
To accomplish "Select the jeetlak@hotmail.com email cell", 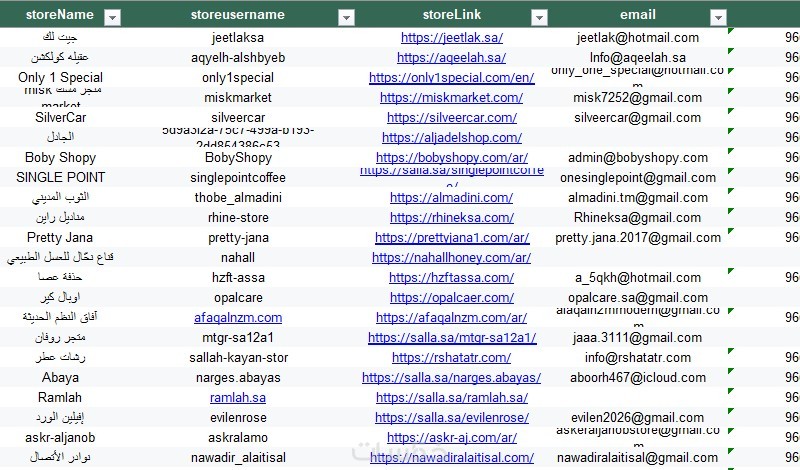I will (638, 38).
